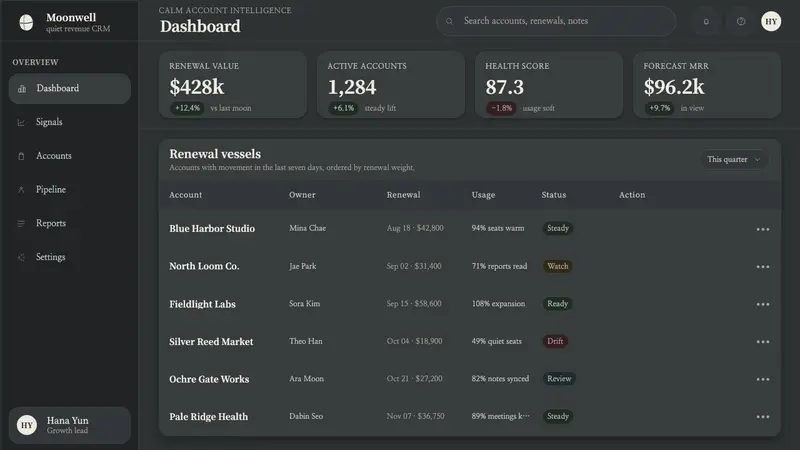Open the Ochre Gate Works account
The width and height of the screenshot is (800, 450).
209,379
